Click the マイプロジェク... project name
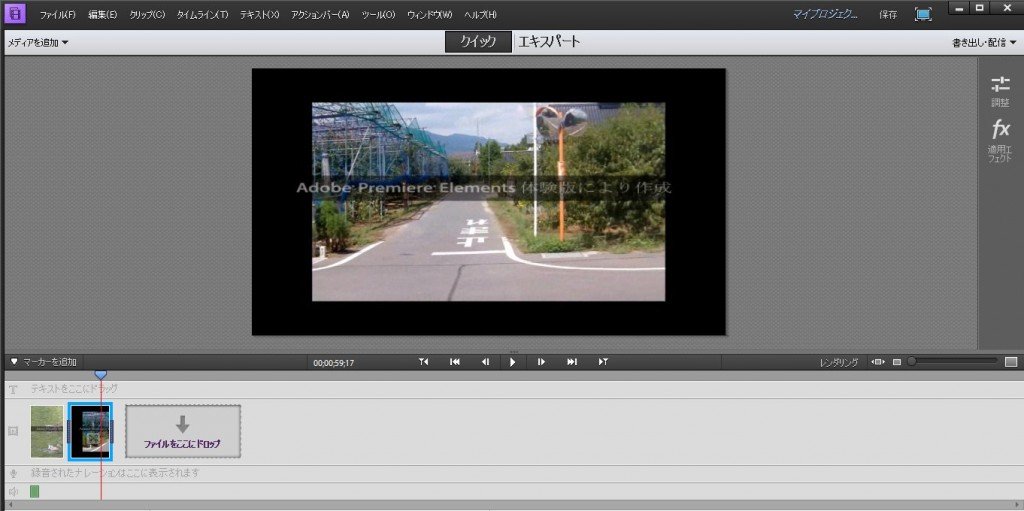 pyautogui.click(x=825, y=14)
